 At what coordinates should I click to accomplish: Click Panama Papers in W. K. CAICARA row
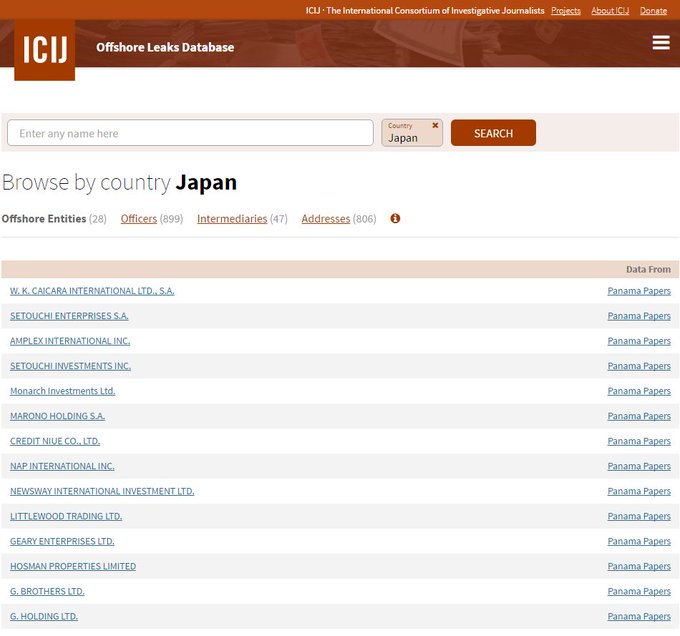[639, 291]
